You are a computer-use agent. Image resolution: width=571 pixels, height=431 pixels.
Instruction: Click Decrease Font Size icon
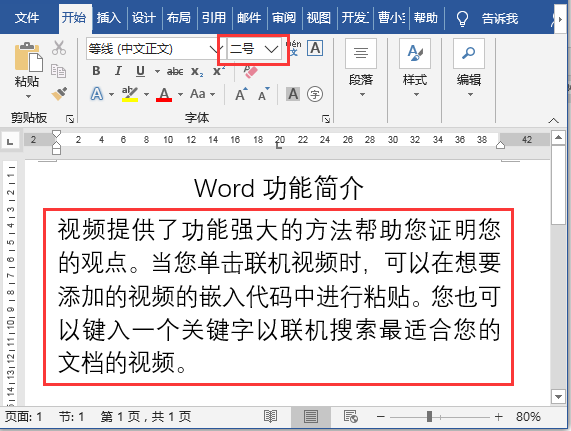(x=263, y=94)
